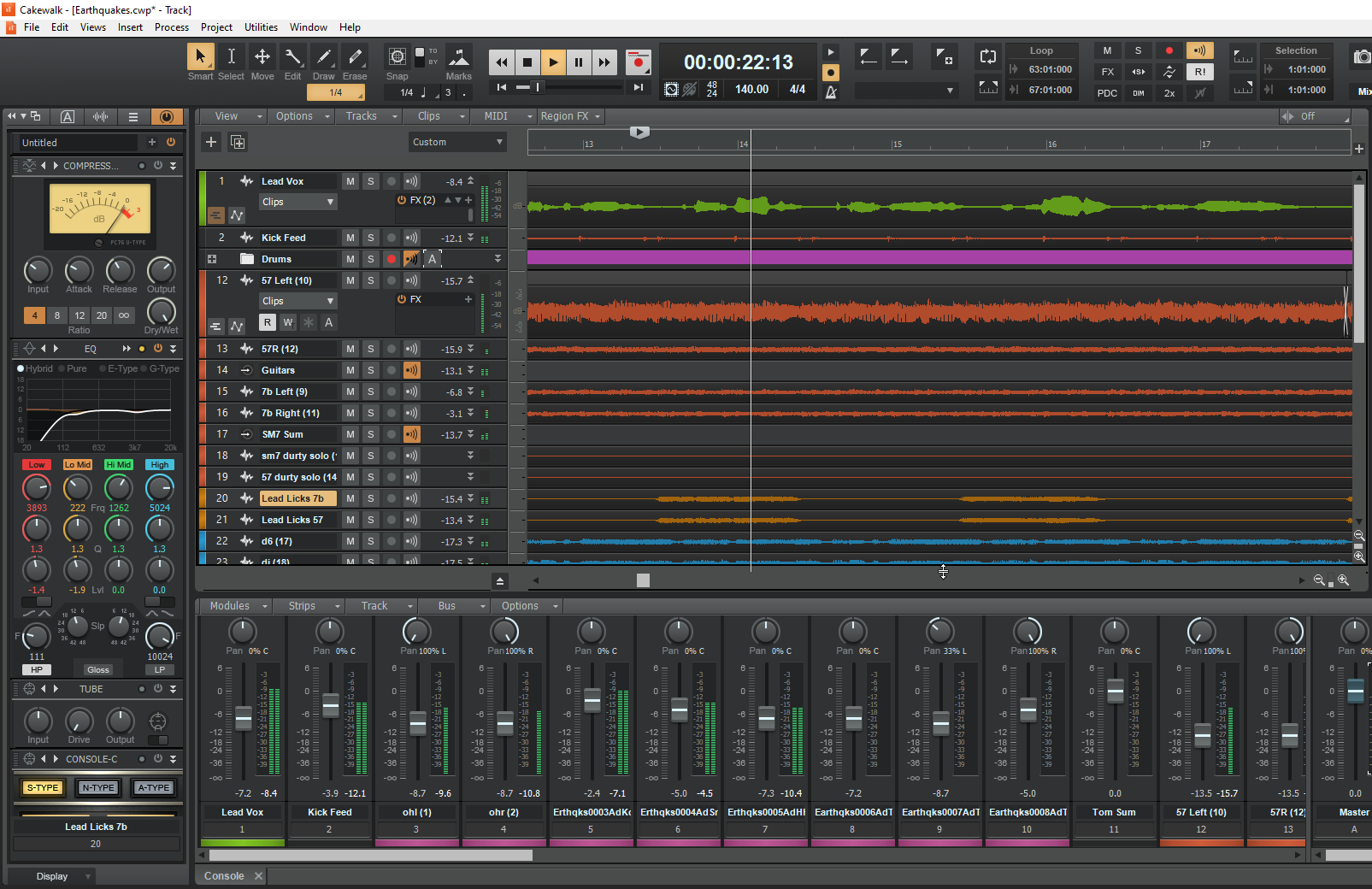Go to project start button
This screenshot has width=1372, height=889.
502,87
